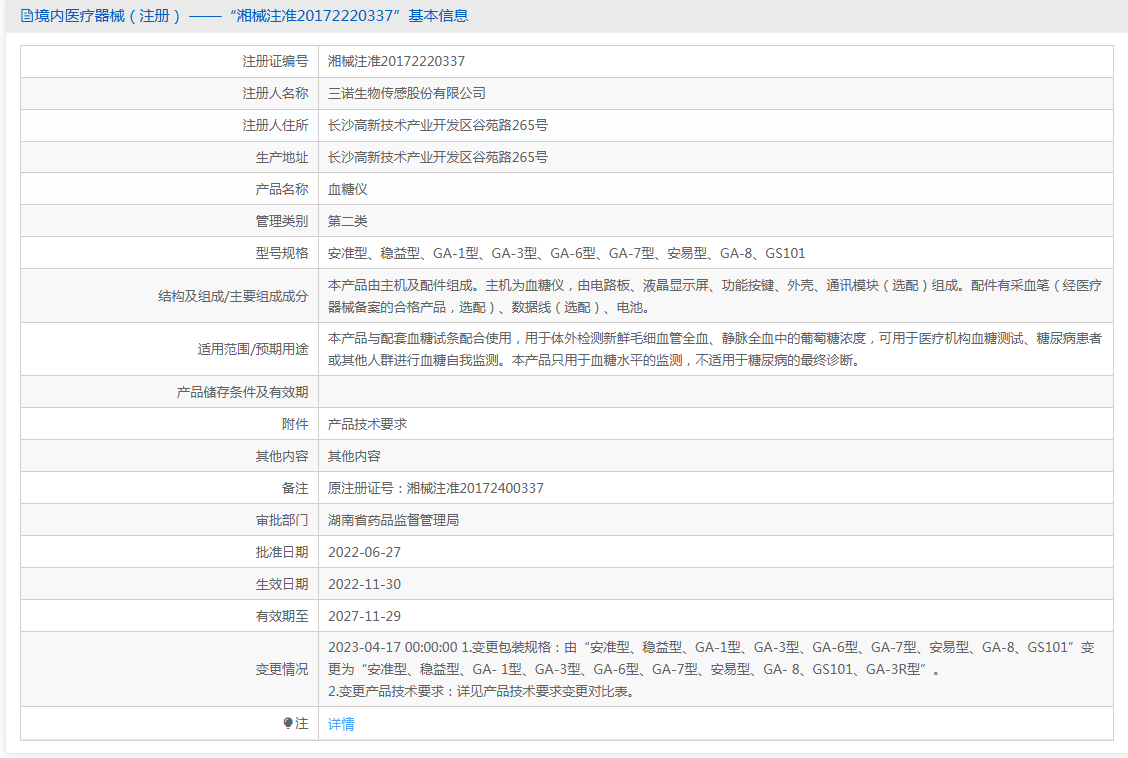Click the model specifications value starting 安准型
Image resolution: width=1128 pixels, height=758 pixels.
567,253
